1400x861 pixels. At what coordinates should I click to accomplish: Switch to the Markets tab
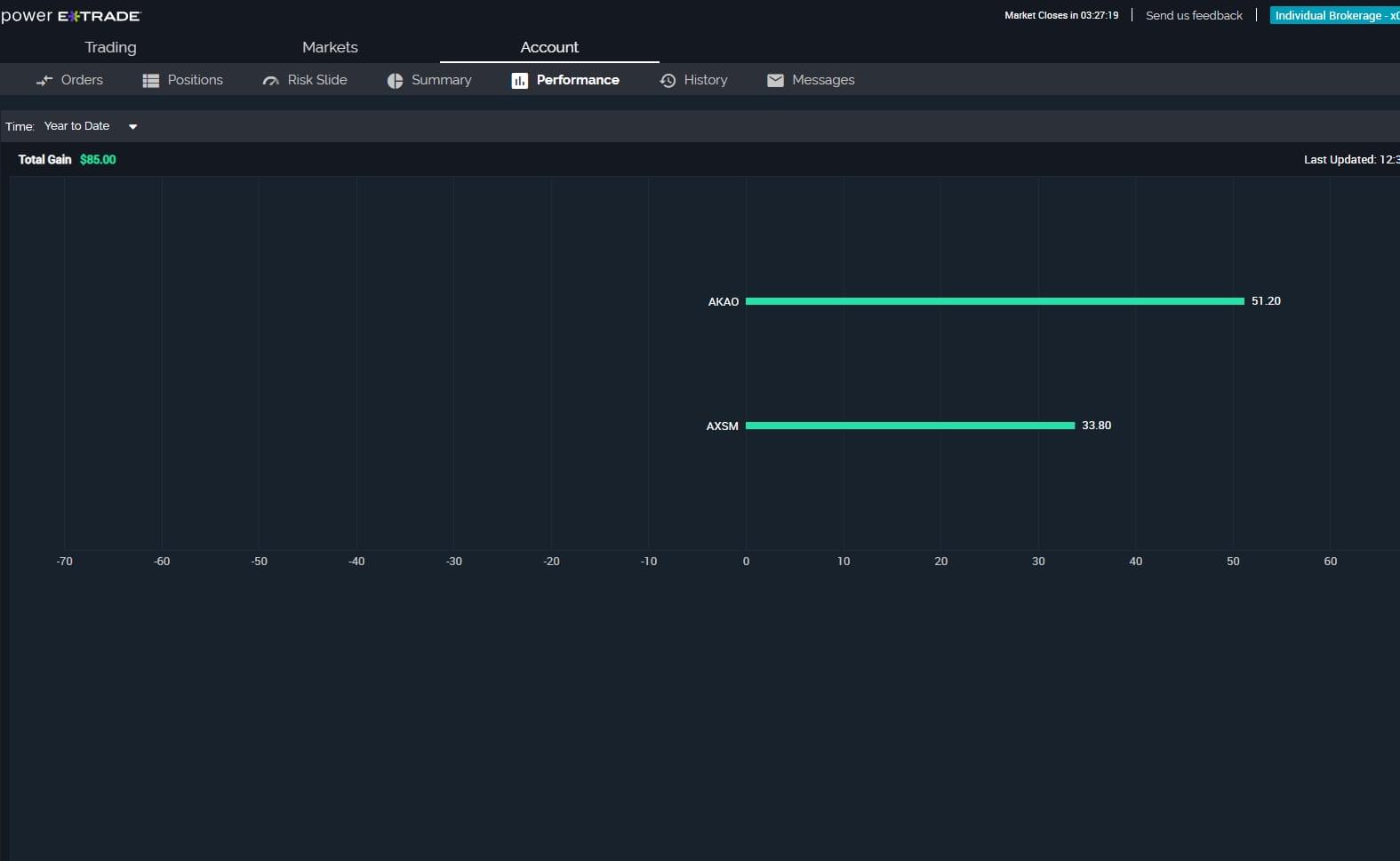point(330,47)
